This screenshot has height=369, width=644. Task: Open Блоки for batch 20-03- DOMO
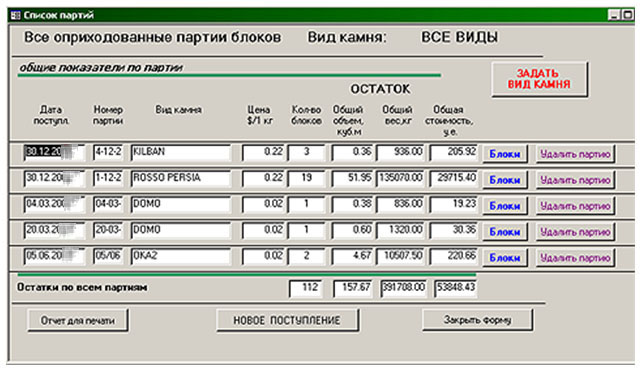505,232
